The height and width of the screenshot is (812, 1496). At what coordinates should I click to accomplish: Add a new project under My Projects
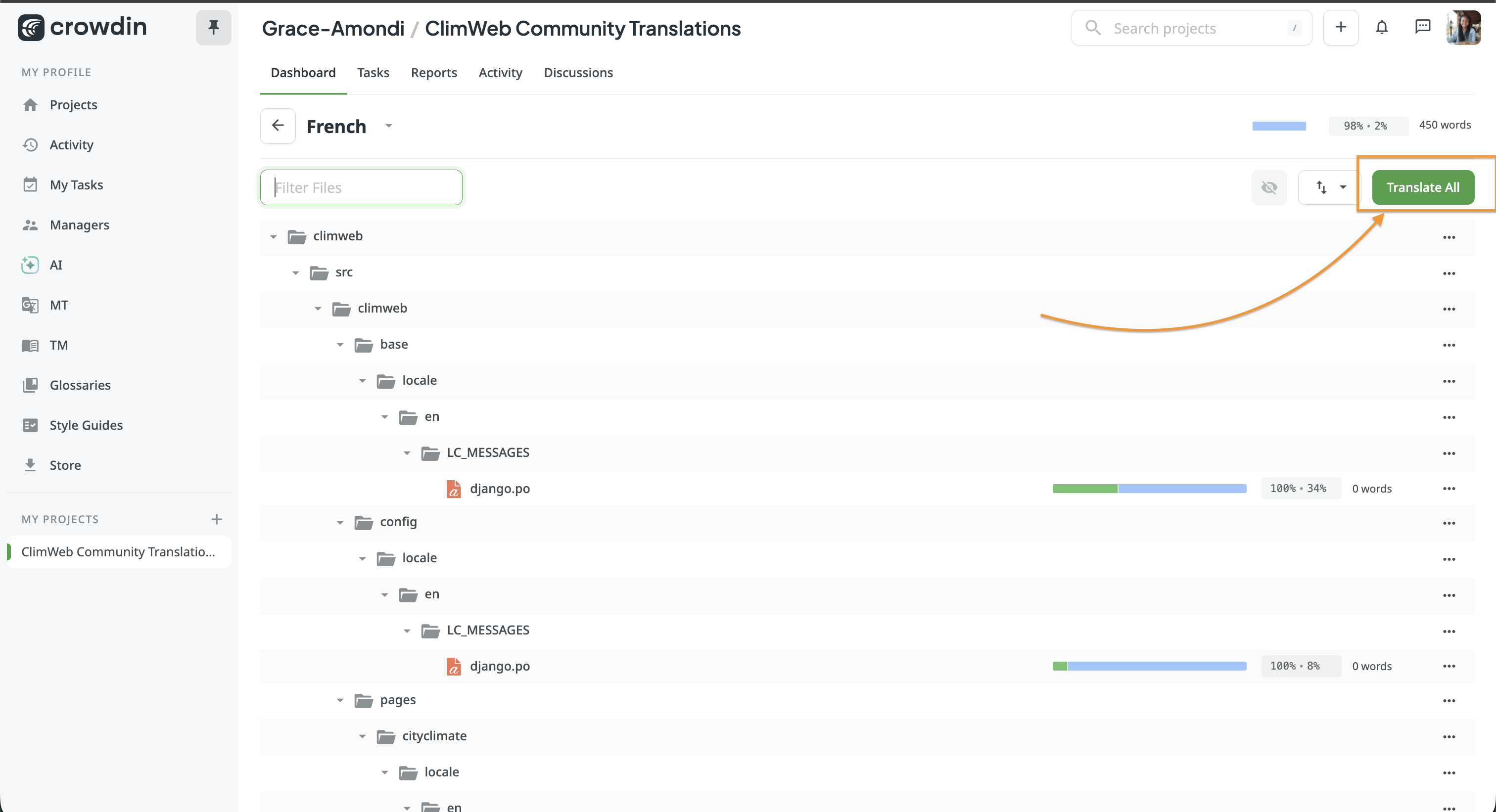click(x=217, y=519)
